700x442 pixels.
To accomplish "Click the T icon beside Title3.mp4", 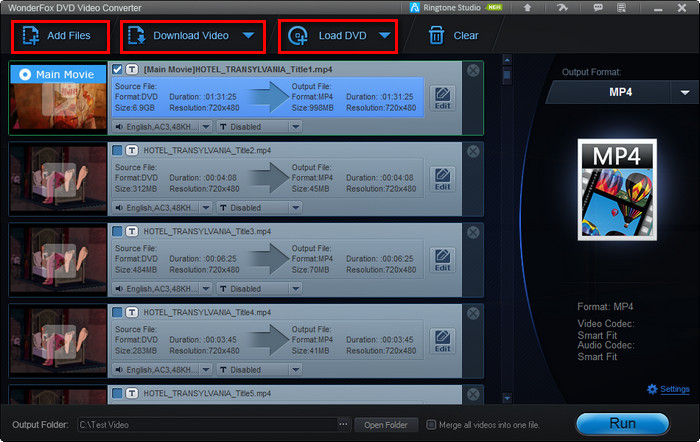I will point(132,231).
